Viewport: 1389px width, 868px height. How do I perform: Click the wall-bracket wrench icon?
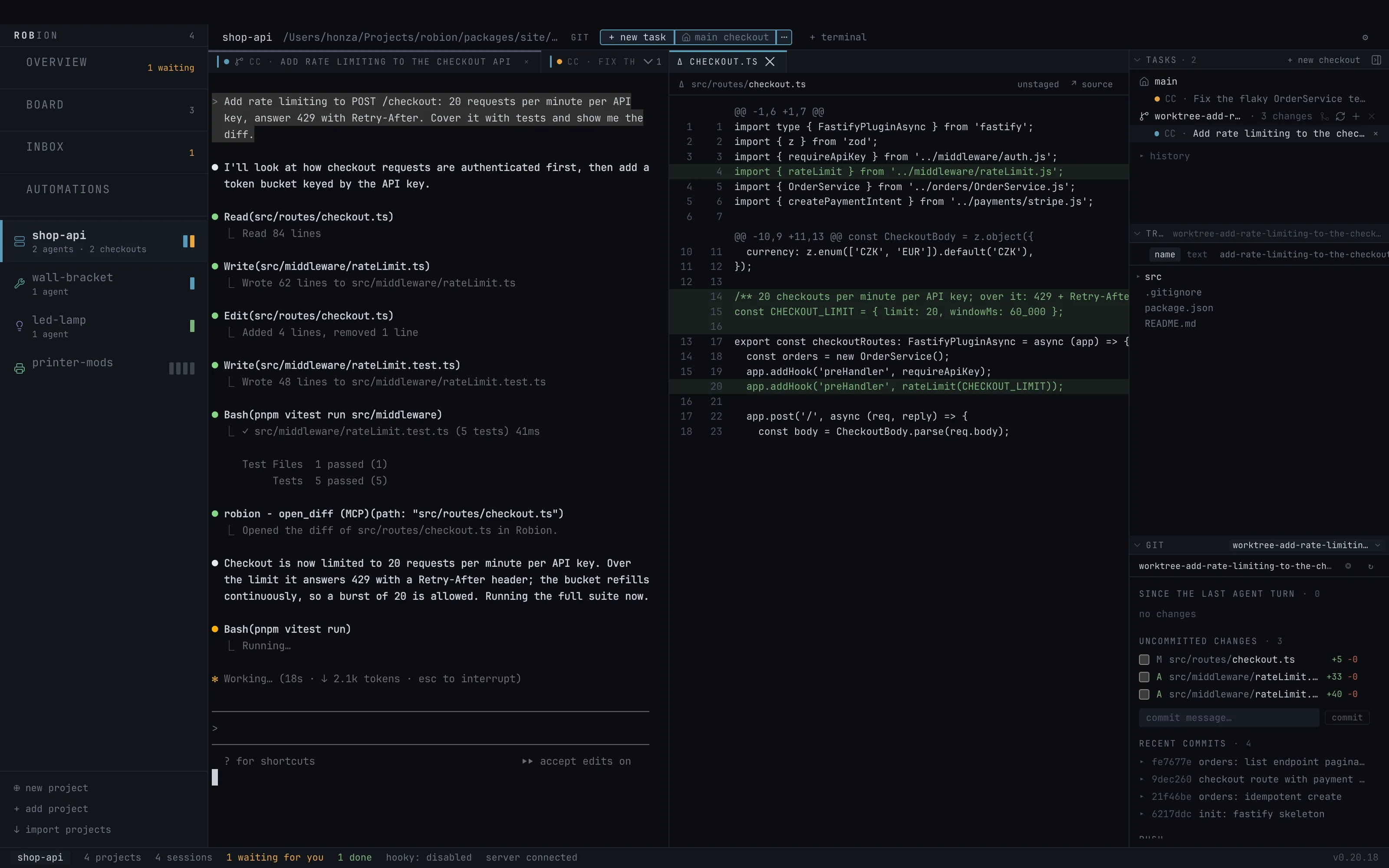coord(20,283)
